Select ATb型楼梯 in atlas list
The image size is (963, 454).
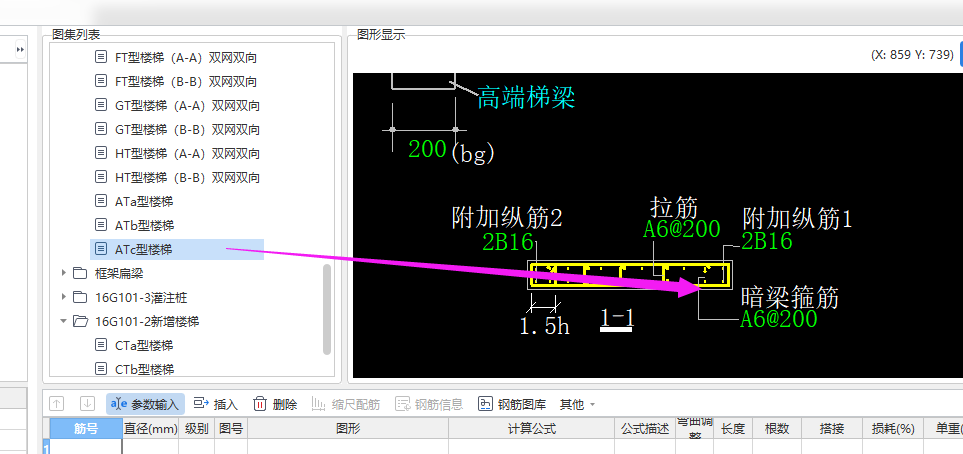(144, 225)
